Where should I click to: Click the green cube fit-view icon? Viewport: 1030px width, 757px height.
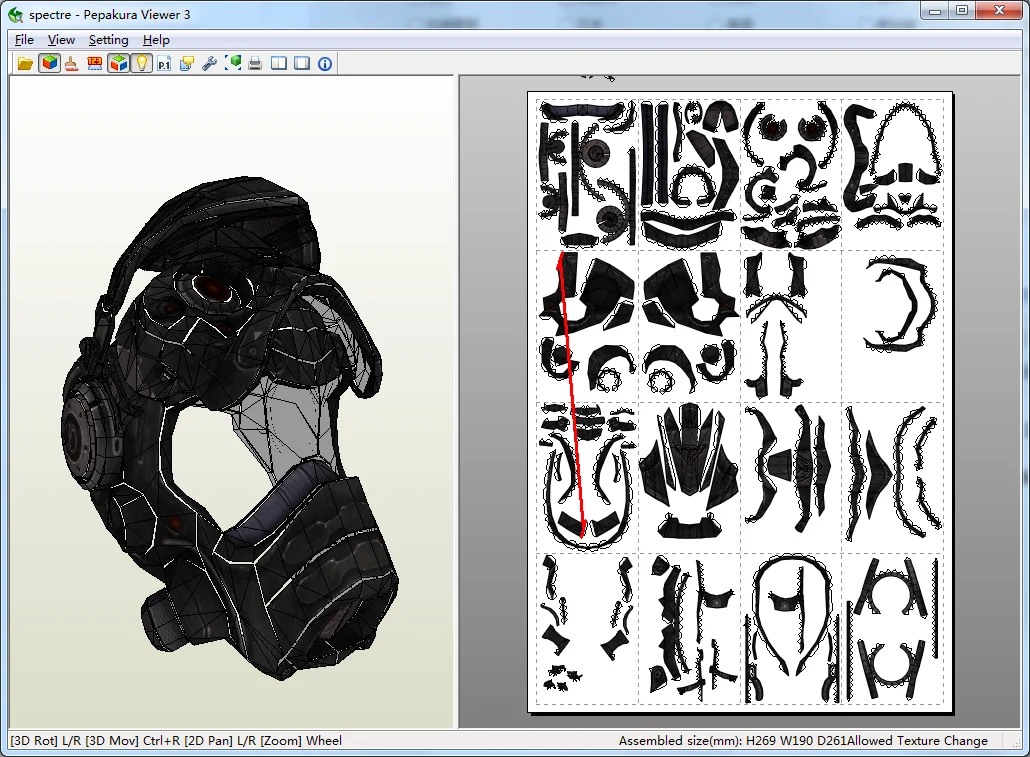tap(233, 64)
